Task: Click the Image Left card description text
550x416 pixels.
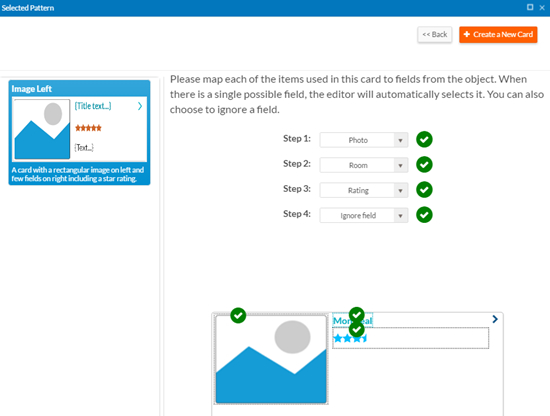Action: (78, 174)
